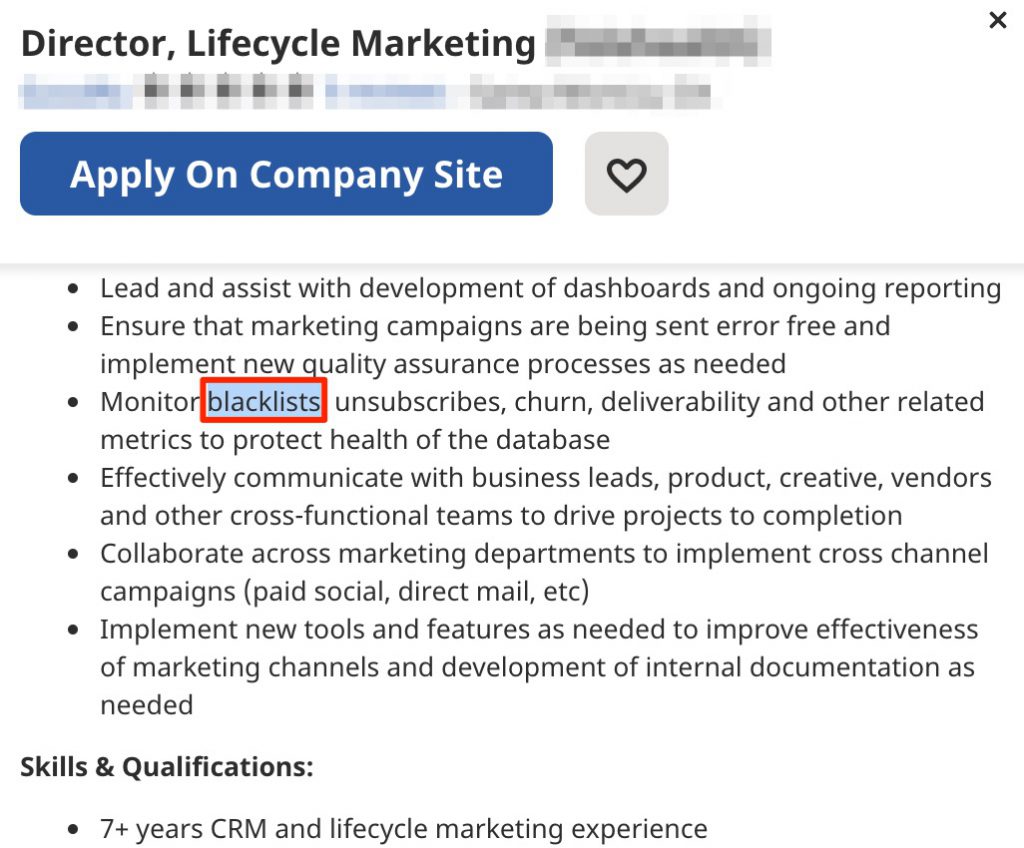
Task: Click the word Monitor before blacklists
Action: [150, 402]
